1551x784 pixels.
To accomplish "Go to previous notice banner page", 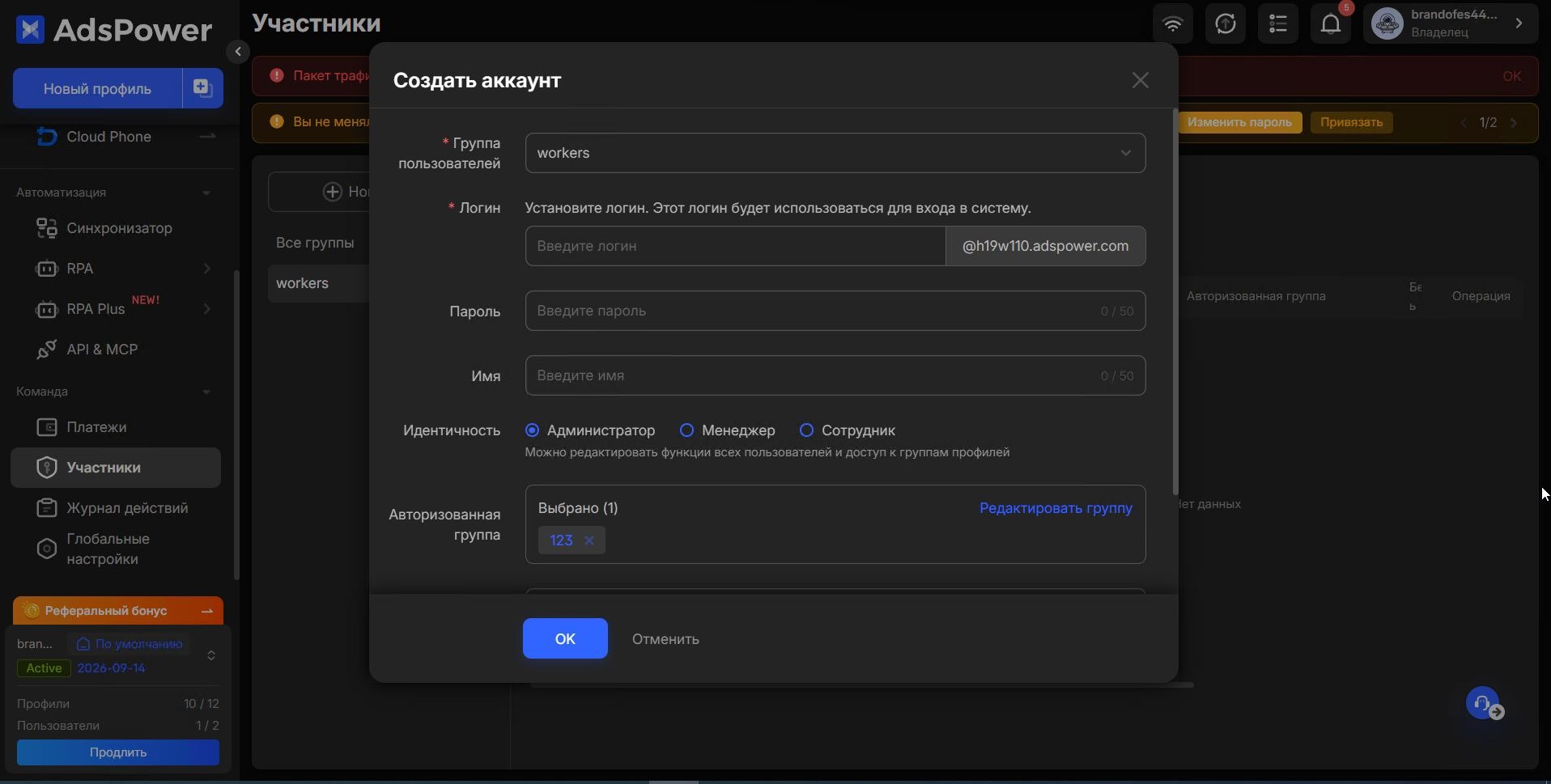I will click(x=1464, y=123).
